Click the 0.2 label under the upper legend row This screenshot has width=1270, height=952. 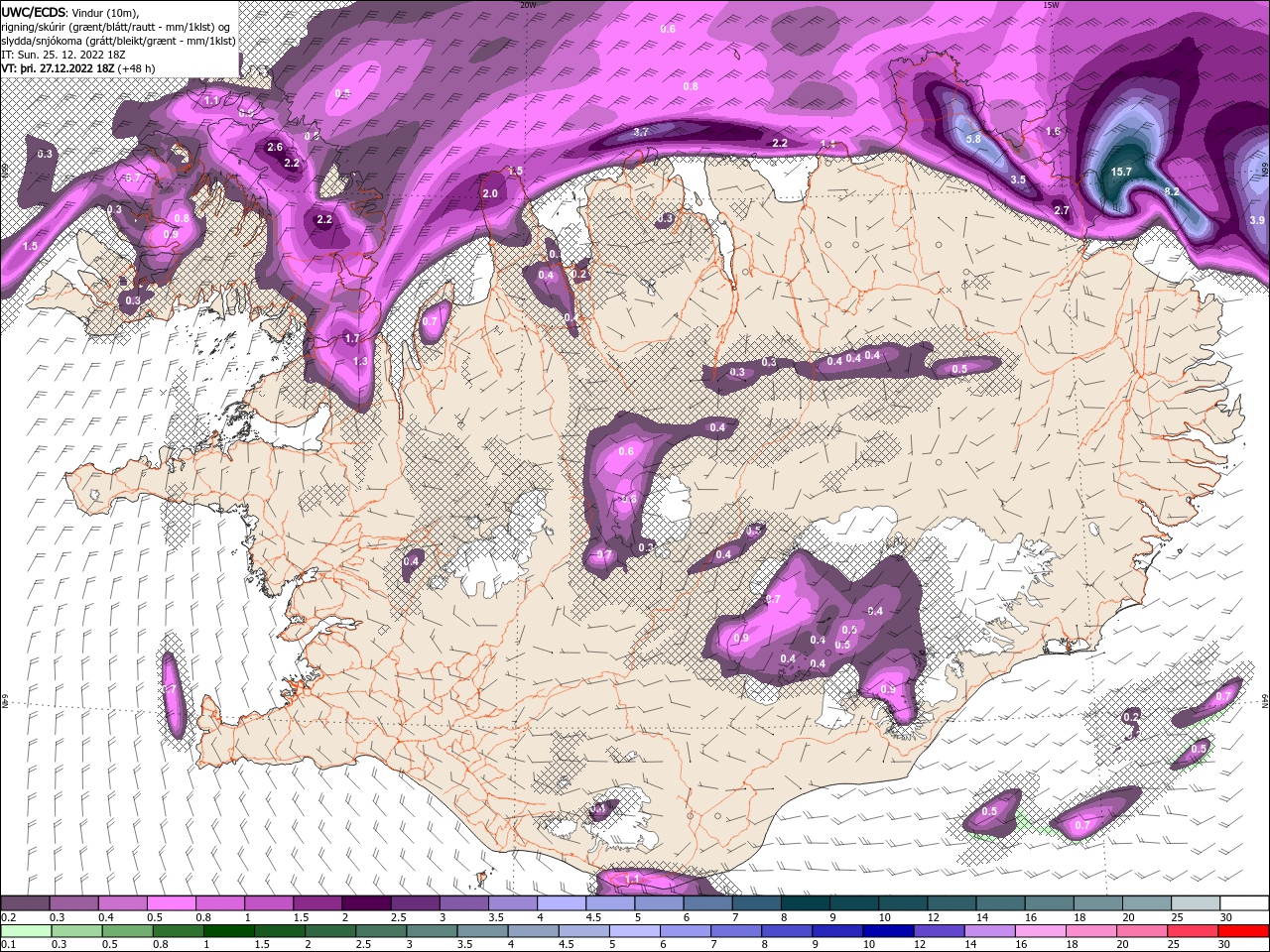[x=8, y=917]
